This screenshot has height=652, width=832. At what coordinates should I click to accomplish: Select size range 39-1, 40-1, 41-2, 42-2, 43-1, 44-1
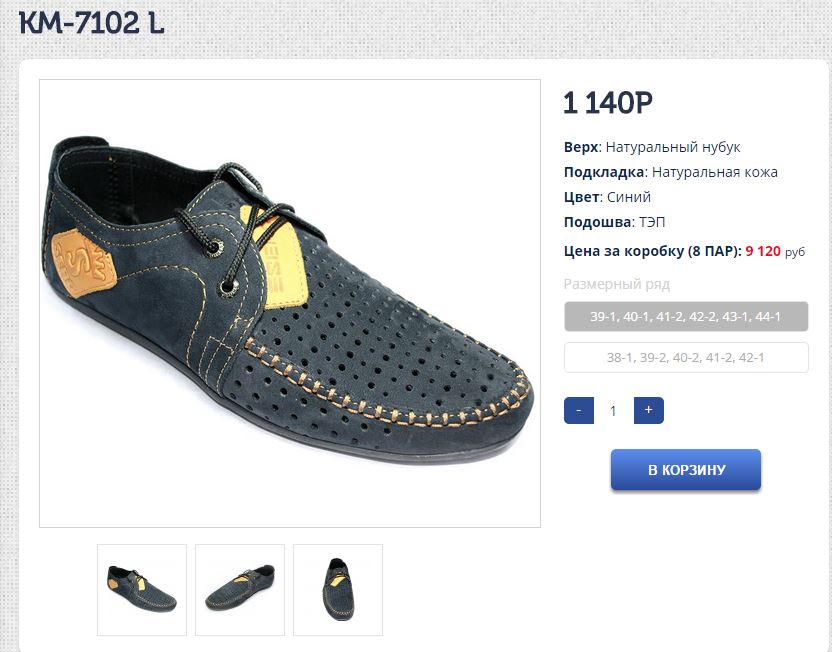tap(686, 317)
